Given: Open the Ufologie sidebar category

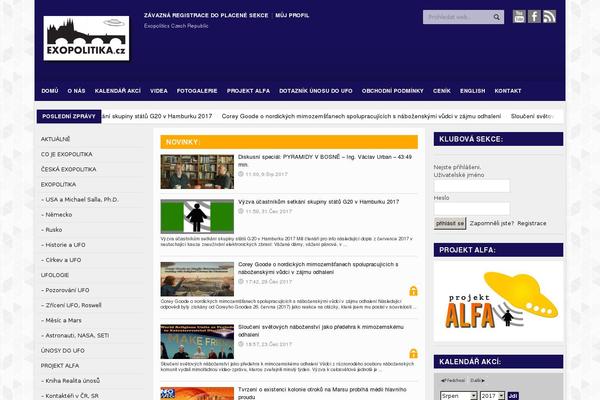Looking at the screenshot, I should 55,275.
